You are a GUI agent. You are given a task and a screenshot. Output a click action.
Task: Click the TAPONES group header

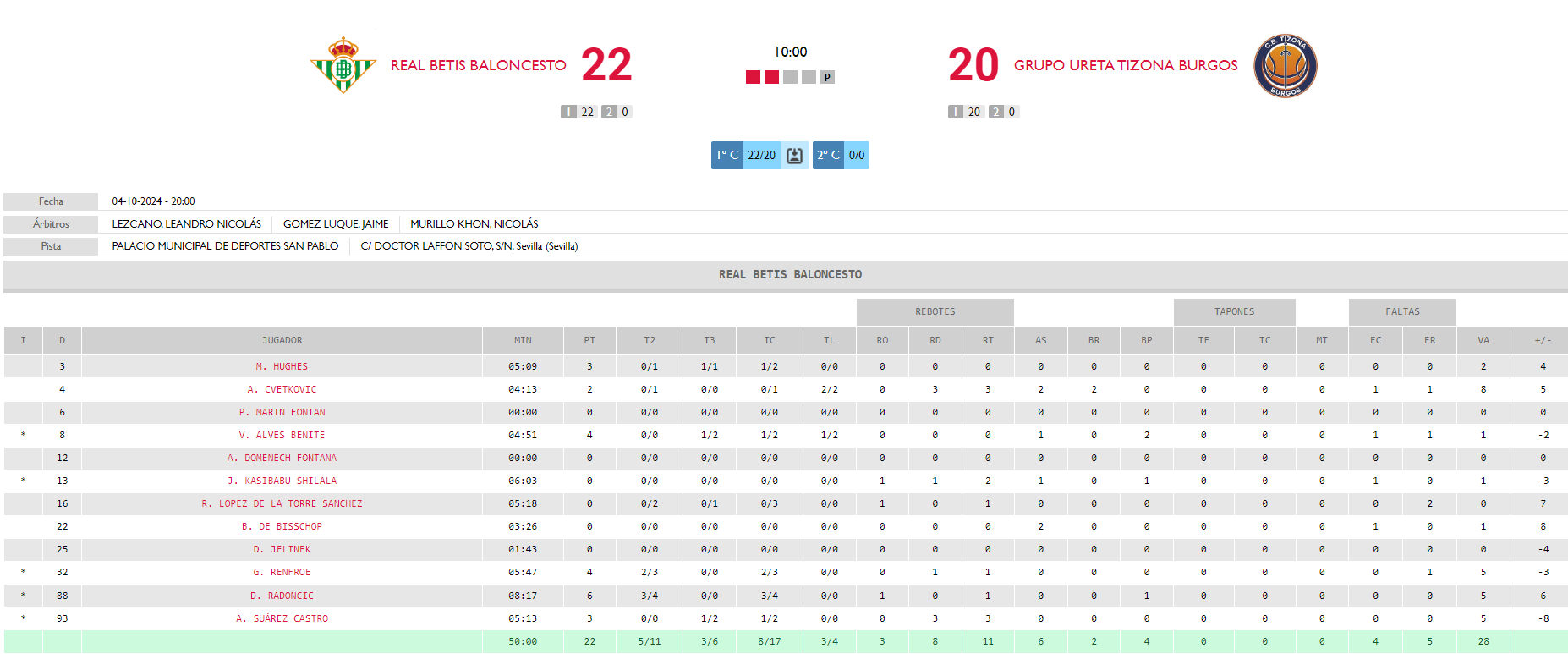click(x=1234, y=311)
